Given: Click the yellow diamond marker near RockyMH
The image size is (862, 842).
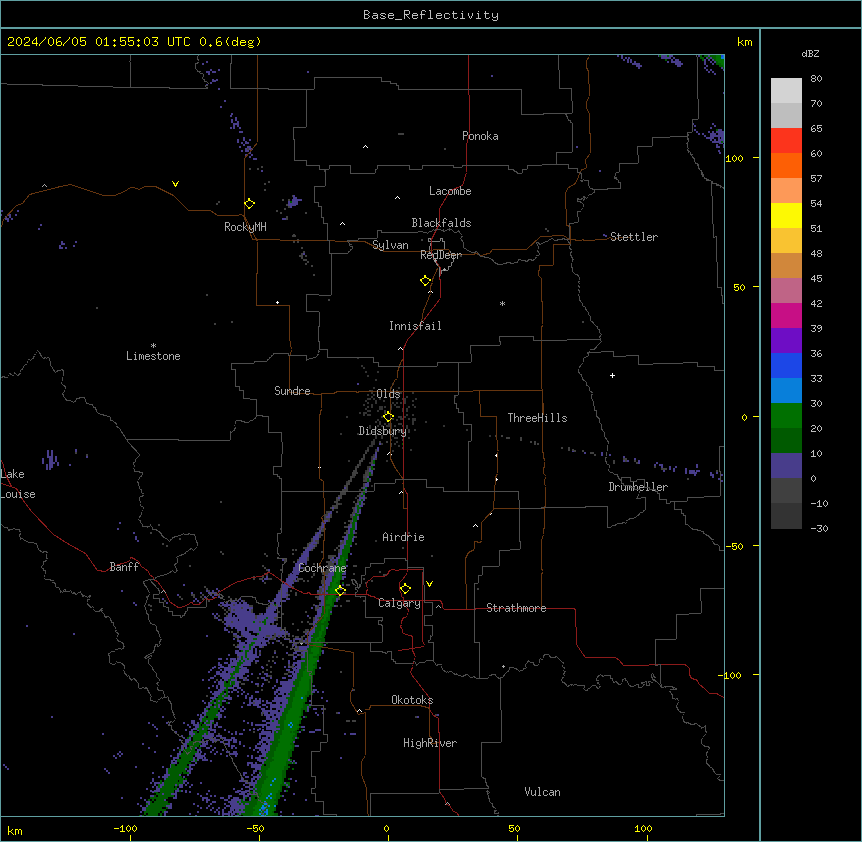Looking at the screenshot, I should click(x=249, y=204).
